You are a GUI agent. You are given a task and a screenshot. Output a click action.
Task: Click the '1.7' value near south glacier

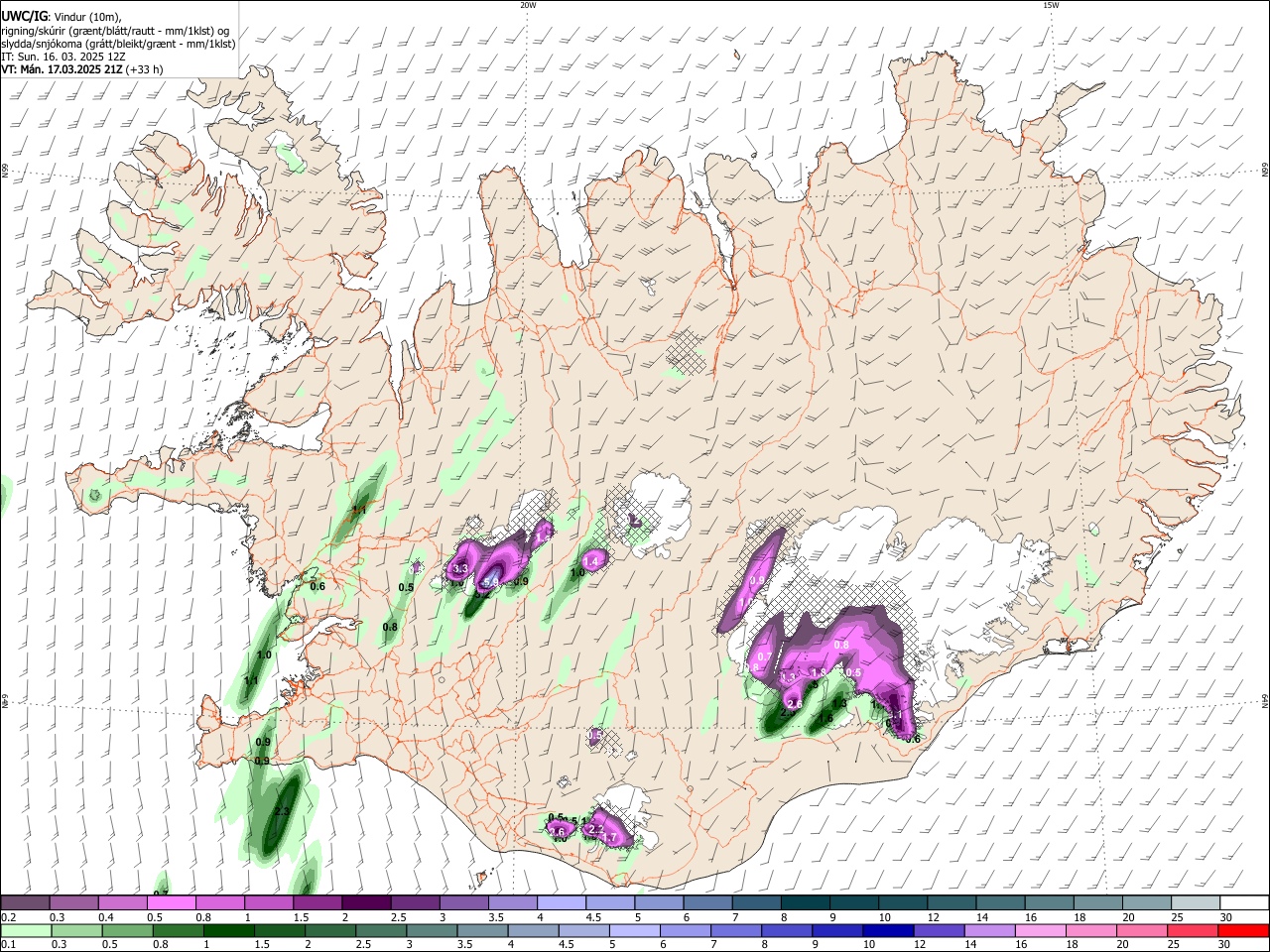tap(610, 838)
